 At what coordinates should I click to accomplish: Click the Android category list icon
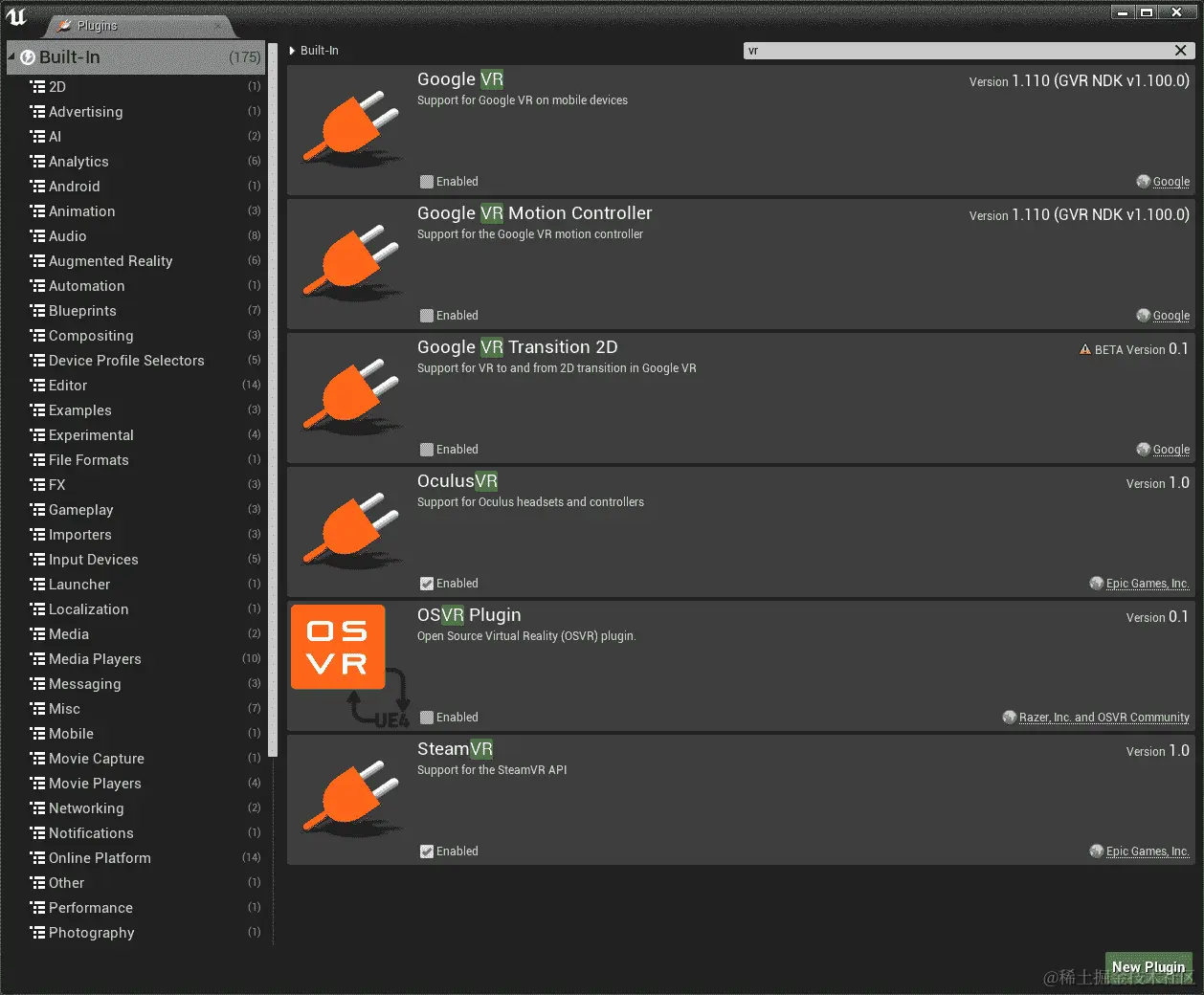point(37,186)
